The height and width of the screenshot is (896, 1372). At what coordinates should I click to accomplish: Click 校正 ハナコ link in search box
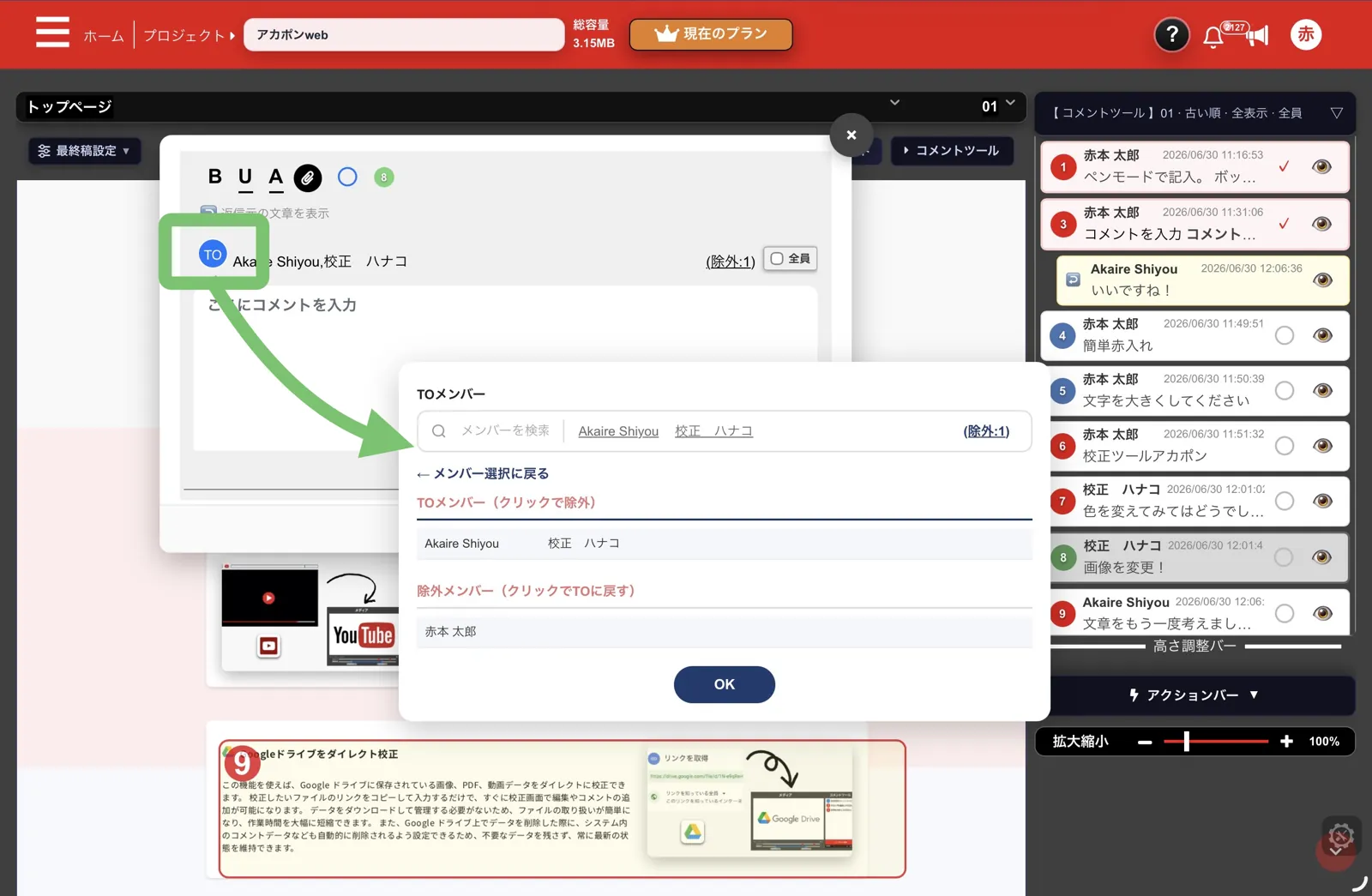pos(713,431)
